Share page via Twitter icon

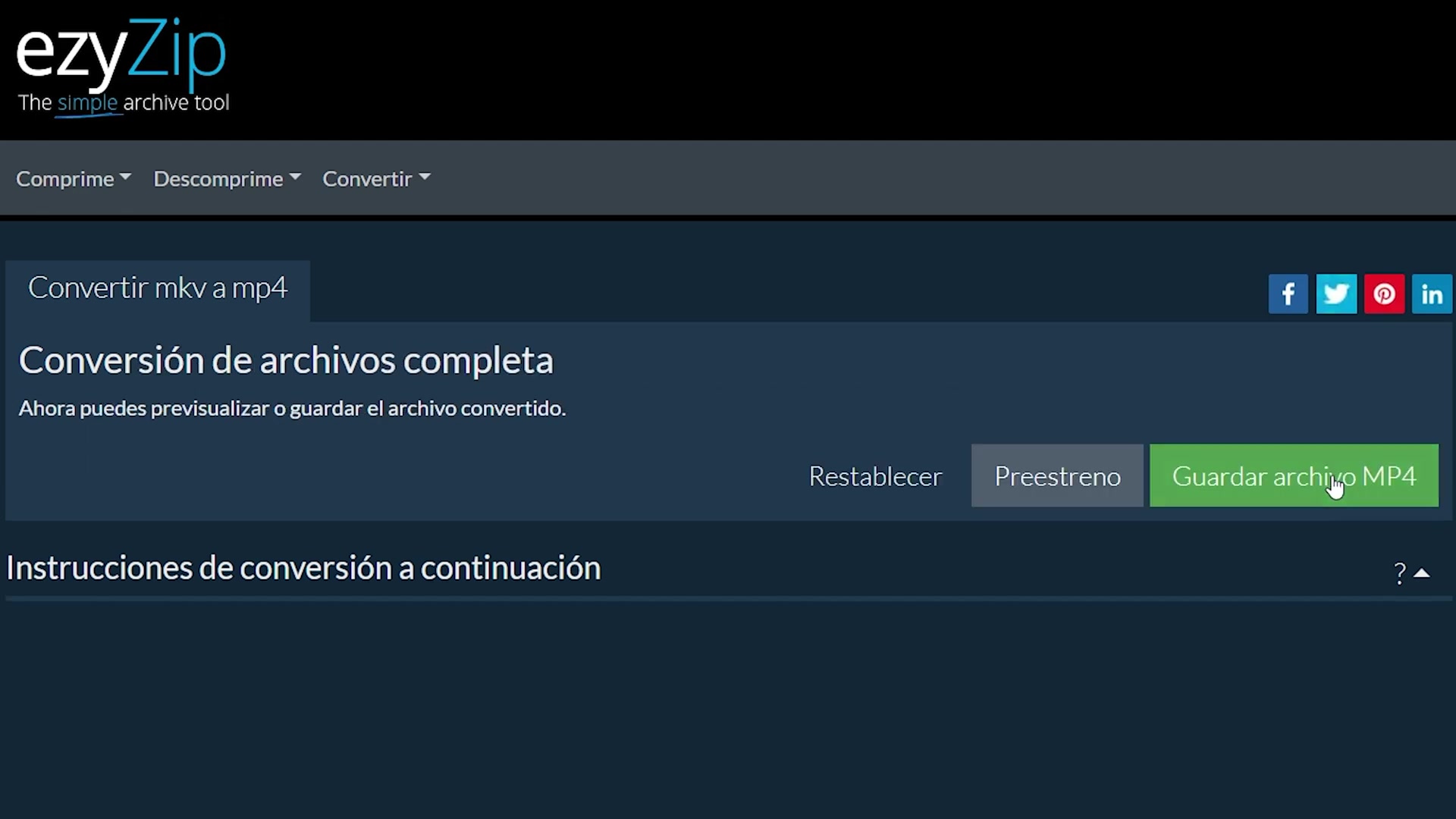click(x=1336, y=294)
